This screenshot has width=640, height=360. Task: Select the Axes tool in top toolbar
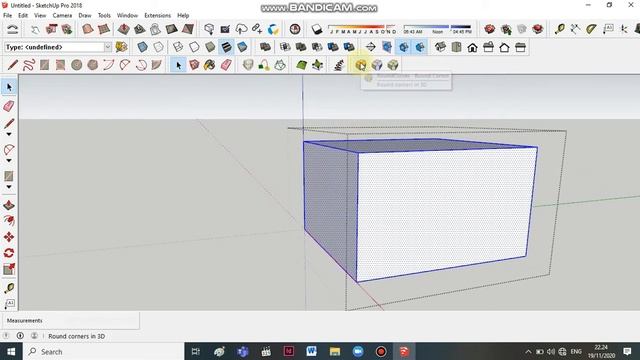coord(624,29)
